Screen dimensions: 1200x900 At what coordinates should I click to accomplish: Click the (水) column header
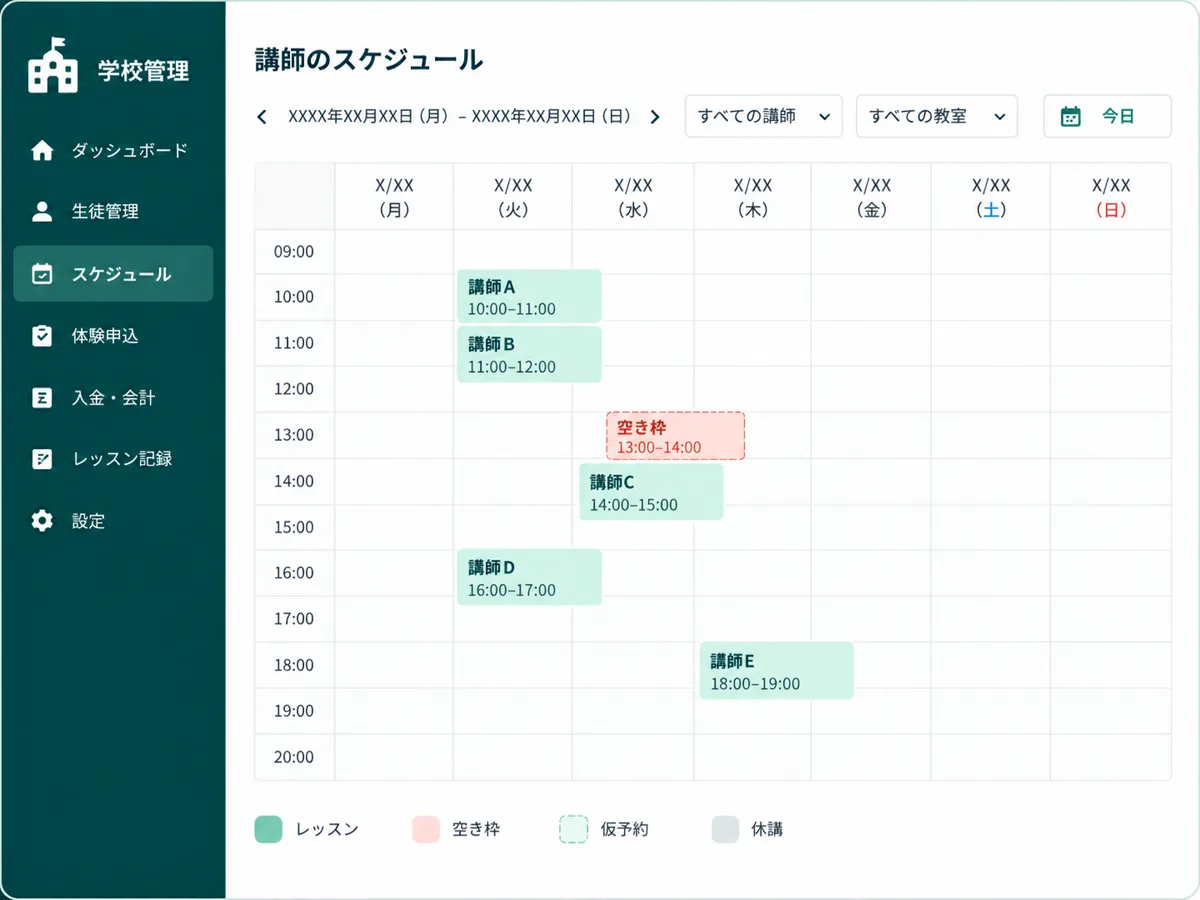[633, 197]
